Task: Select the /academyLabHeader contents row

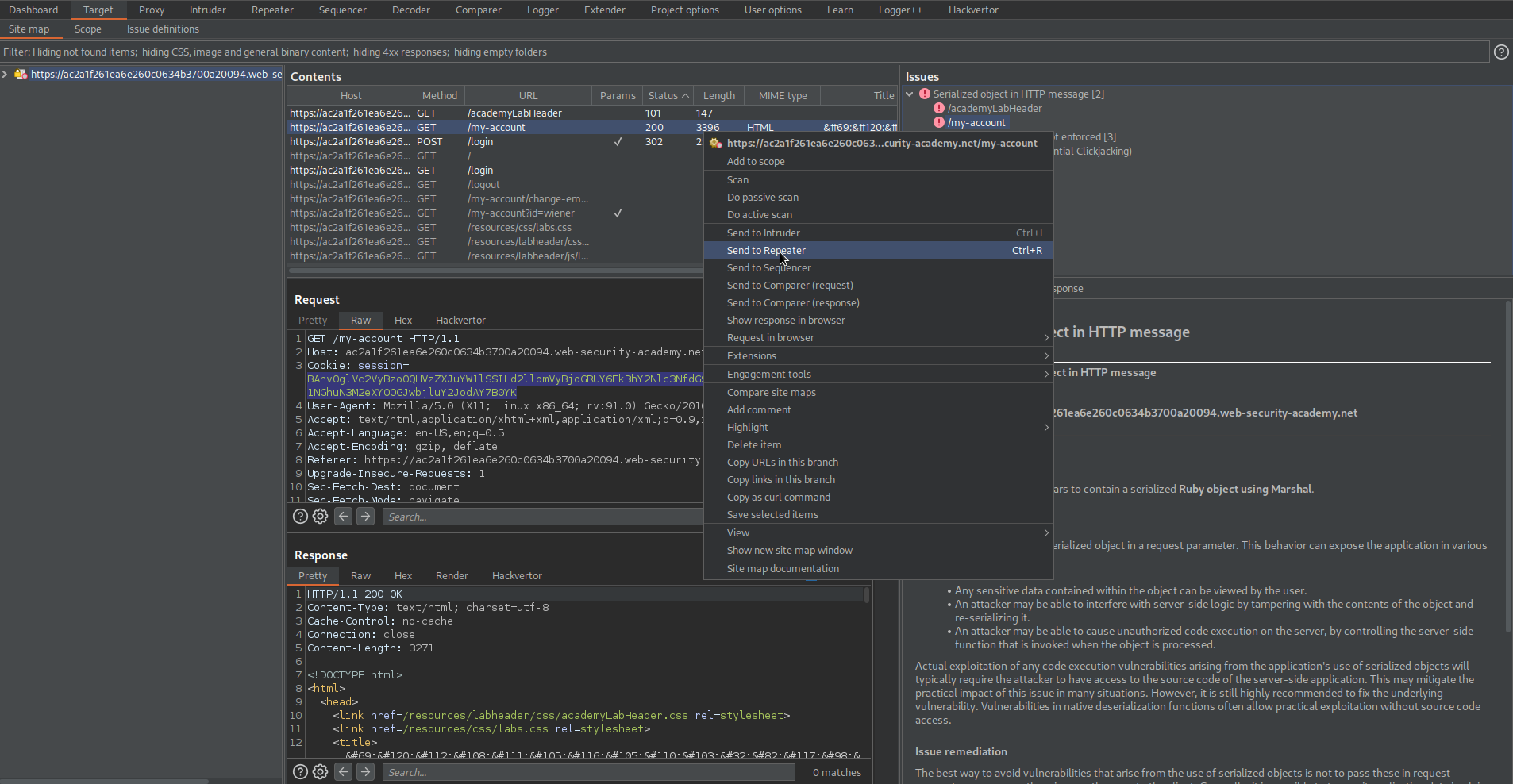Action: click(592, 113)
